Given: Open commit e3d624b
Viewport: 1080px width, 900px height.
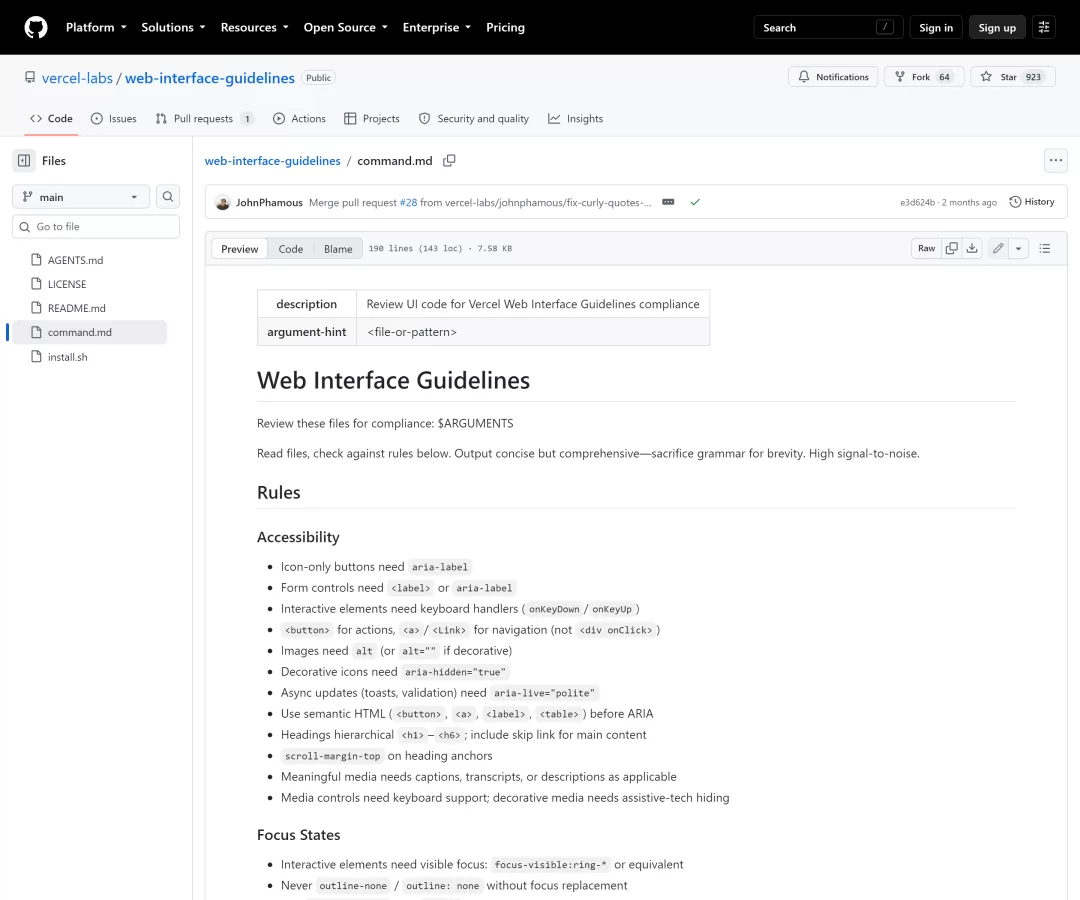Looking at the screenshot, I should pyautogui.click(x=917, y=202).
